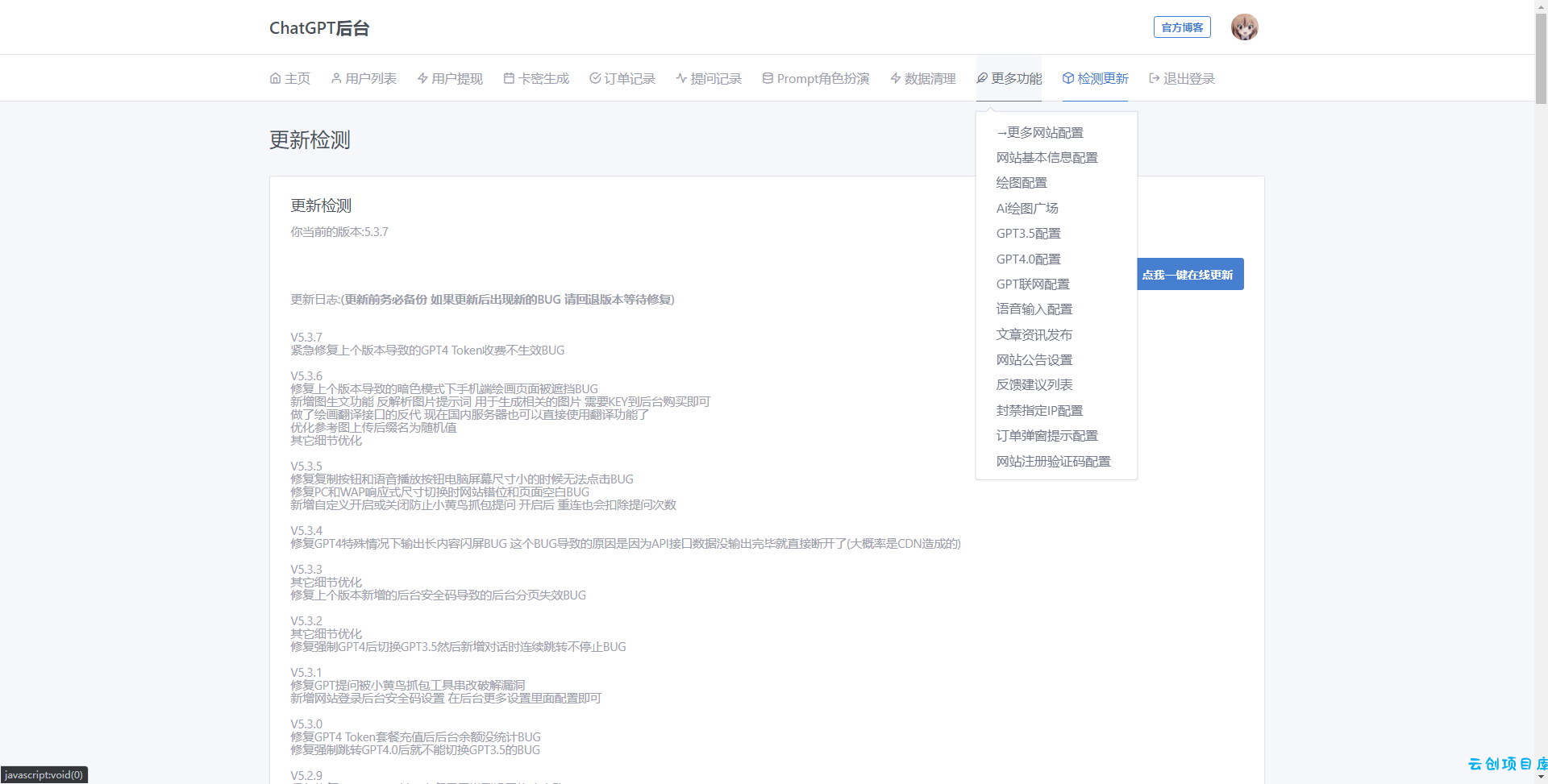Click the current version text 你当前的版本:5.3.7
1548x784 pixels.
pos(339,232)
